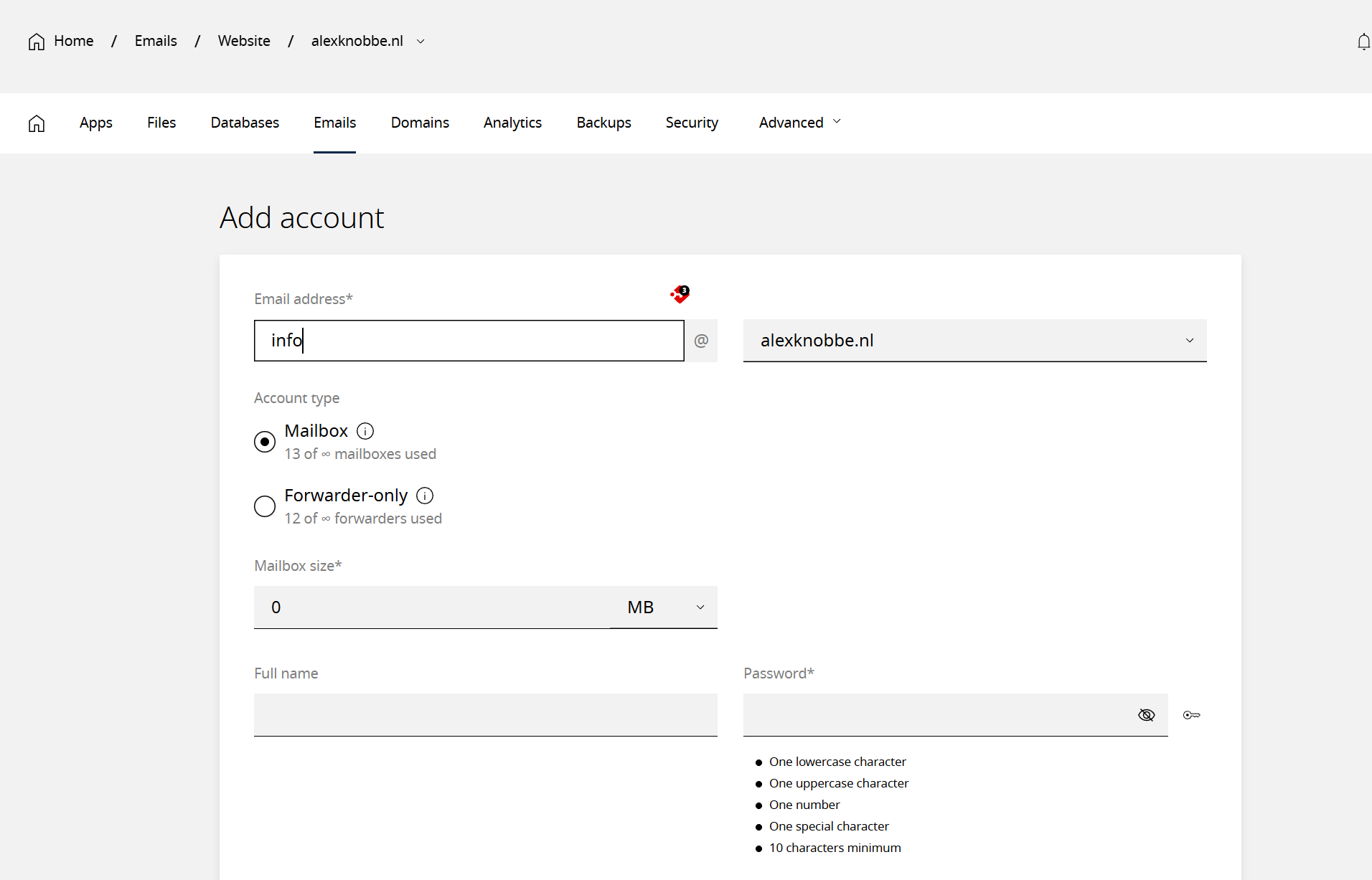Select the Forwarder-only account type
The image size is (1372, 880).
(265, 506)
